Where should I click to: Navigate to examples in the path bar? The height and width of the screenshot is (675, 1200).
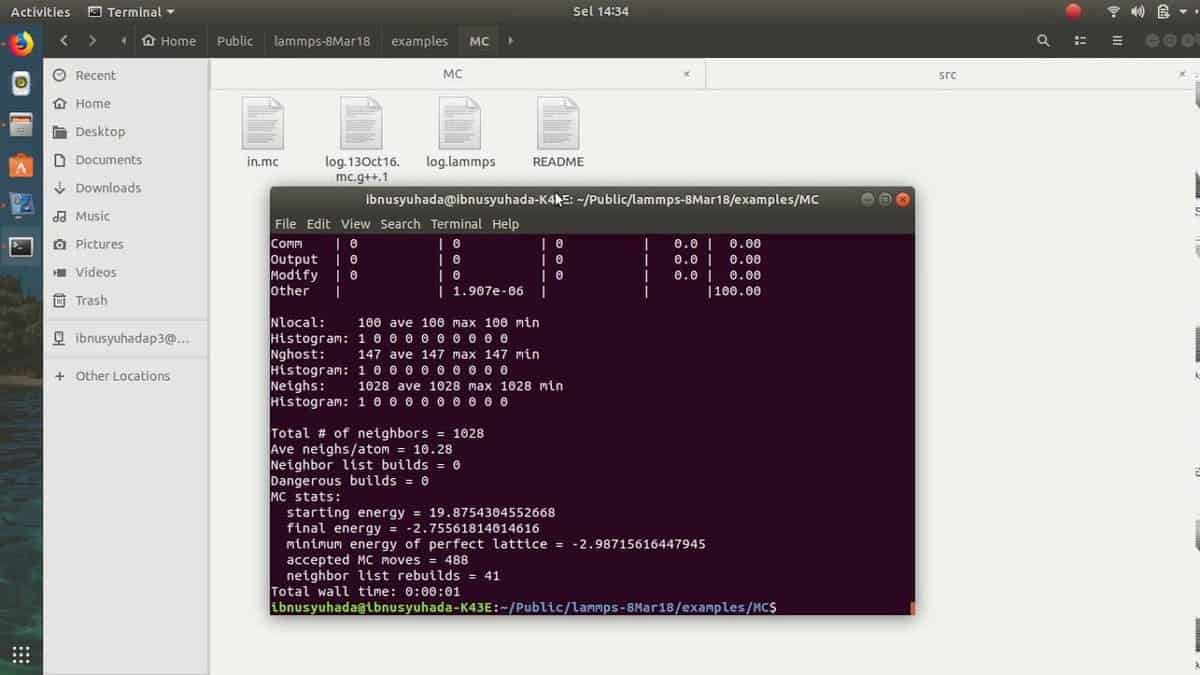pos(419,41)
